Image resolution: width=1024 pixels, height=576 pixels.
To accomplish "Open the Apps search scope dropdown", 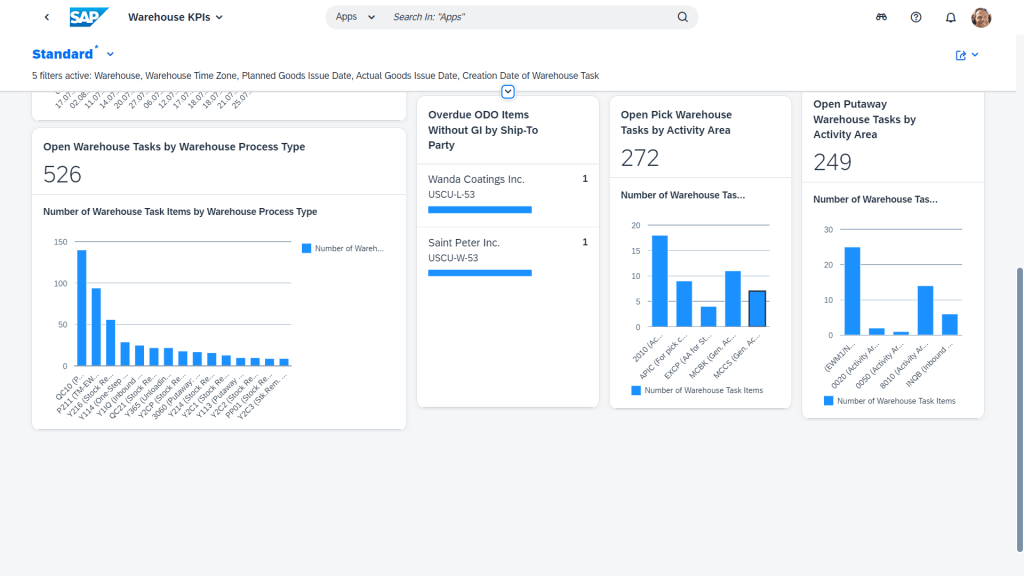I will (x=355, y=17).
